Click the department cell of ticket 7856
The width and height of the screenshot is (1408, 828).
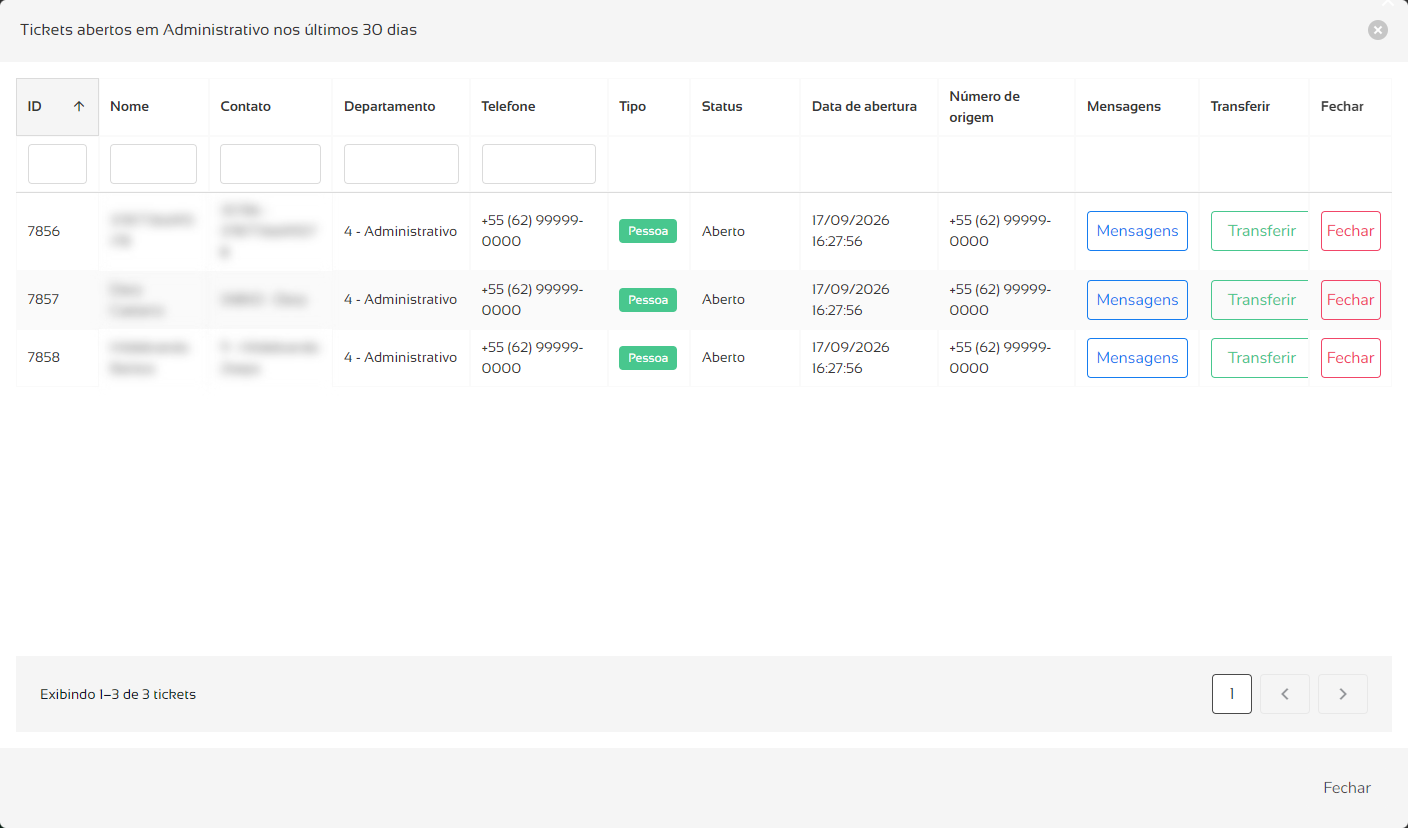pos(400,231)
